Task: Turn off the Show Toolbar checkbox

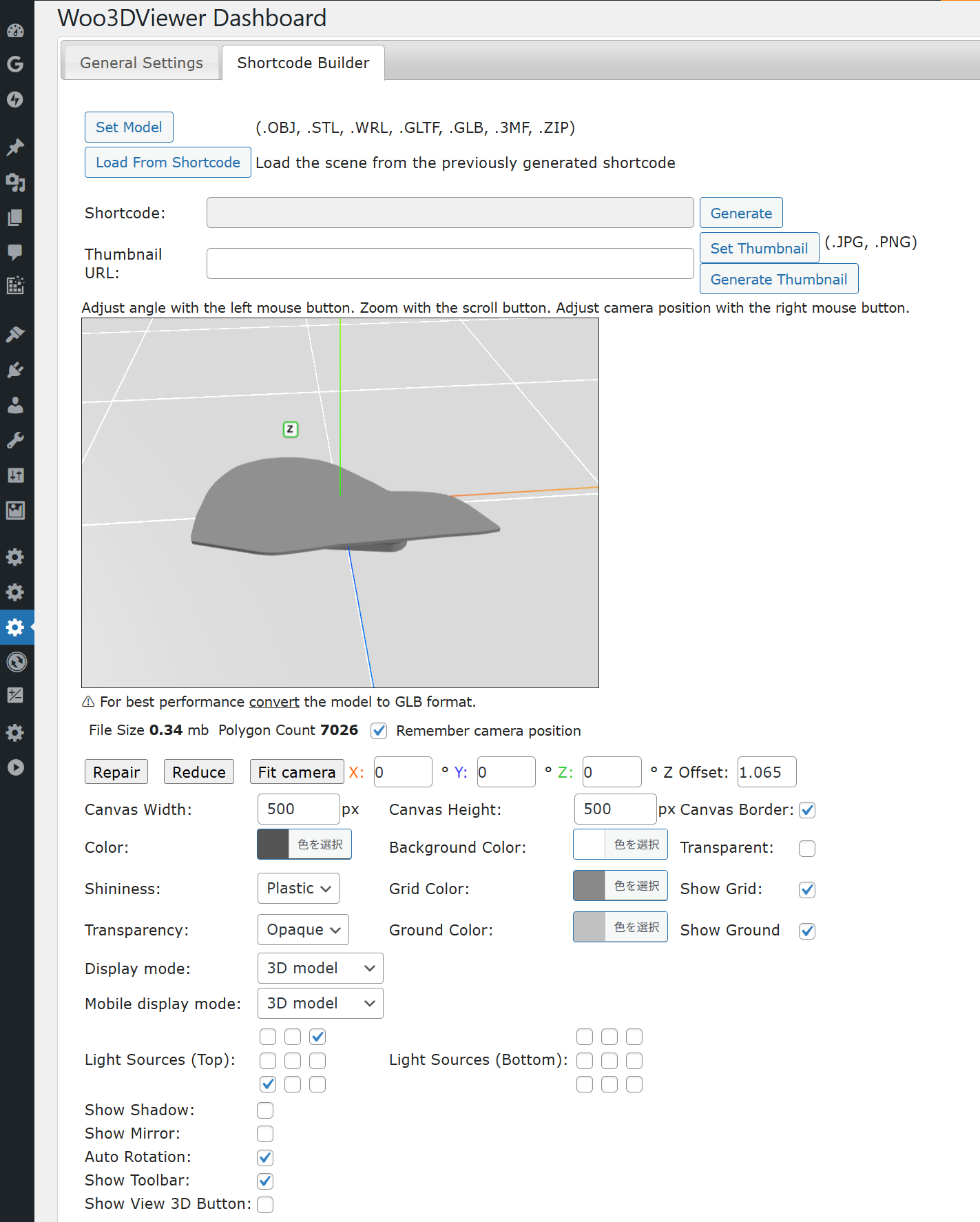Action: [265, 1181]
